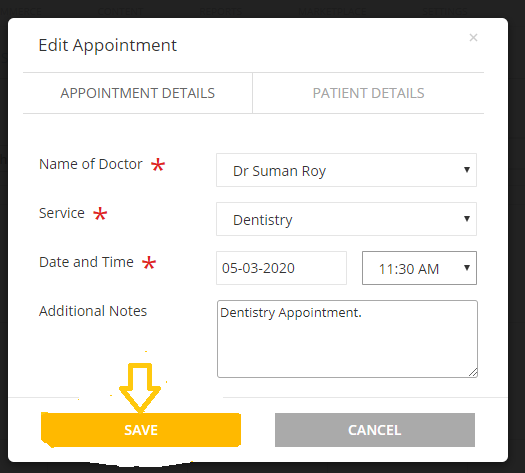This screenshot has height=473, width=525.
Task: Open the Service dropdown showing Dentistry
Action: tap(346, 219)
